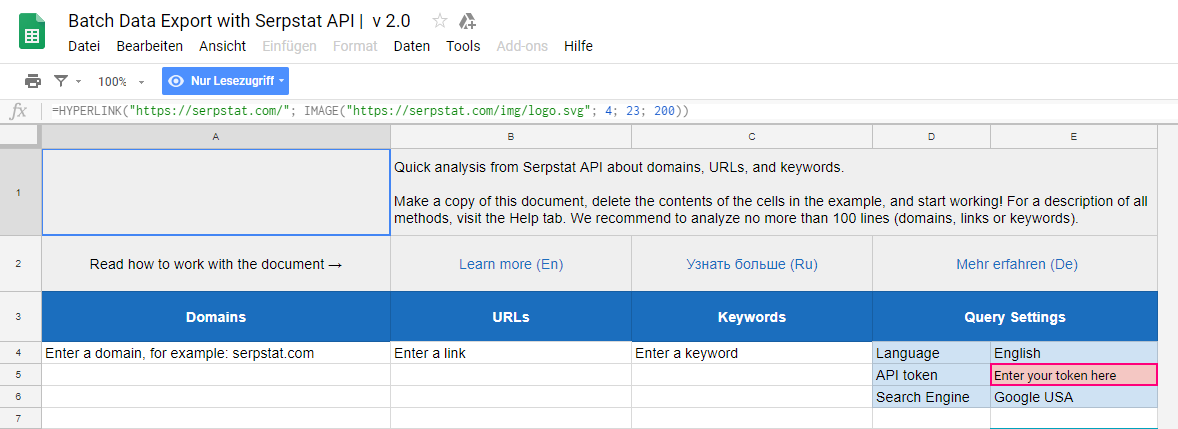This screenshot has width=1178, height=429.
Task: Open the filter views funnel icon
Action: [x=61, y=81]
